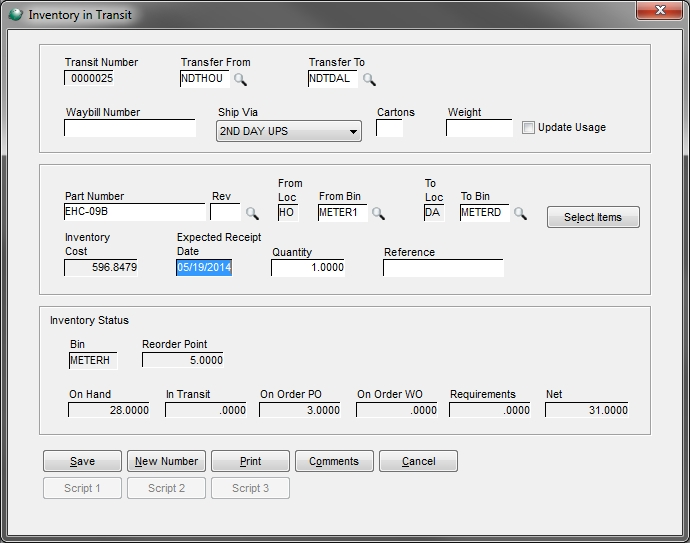This screenshot has width=690, height=543.
Task: Focus the Reference field
Action: pos(444,268)
